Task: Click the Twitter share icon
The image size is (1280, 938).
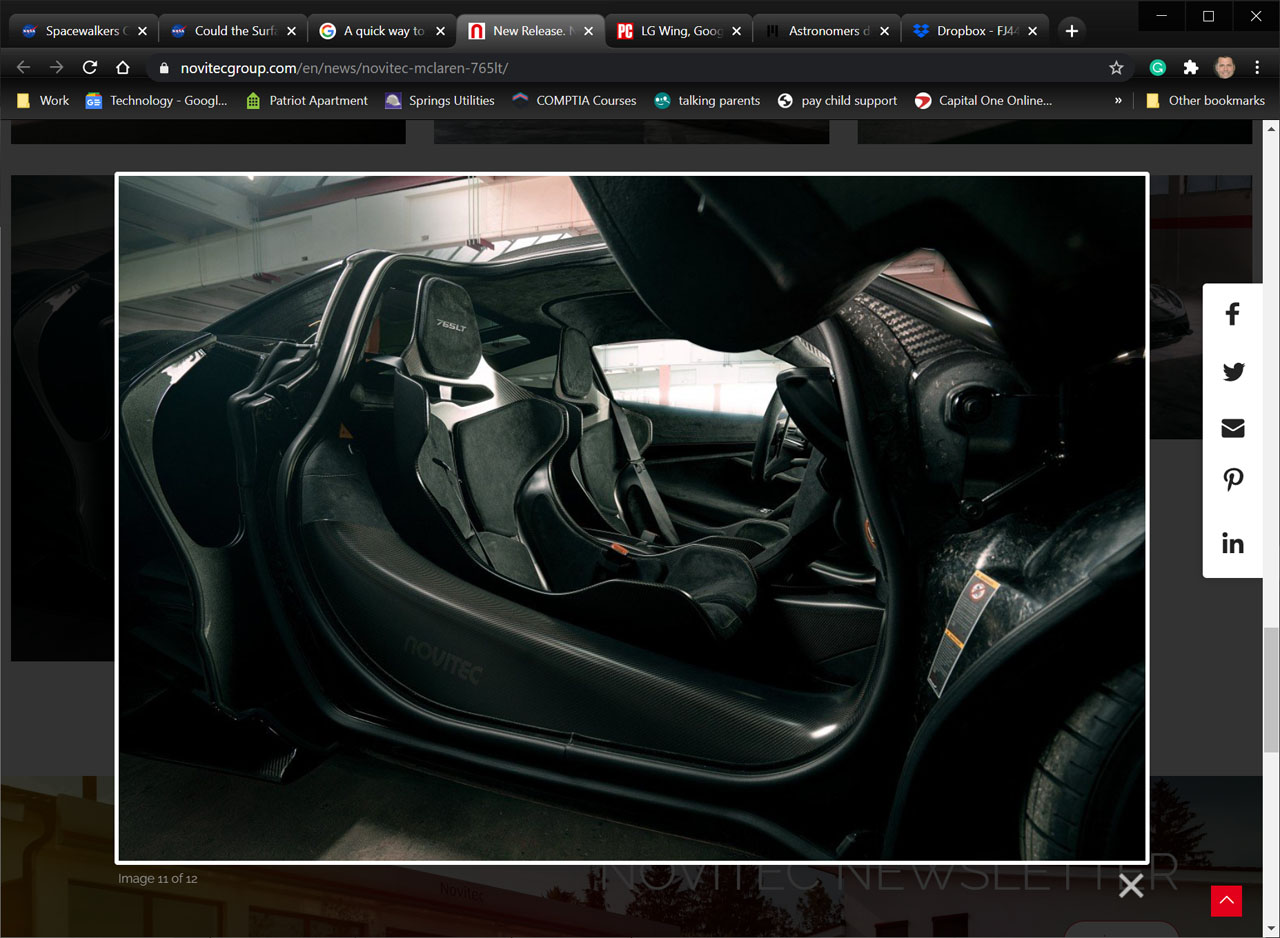Action: click(1232, 372)
